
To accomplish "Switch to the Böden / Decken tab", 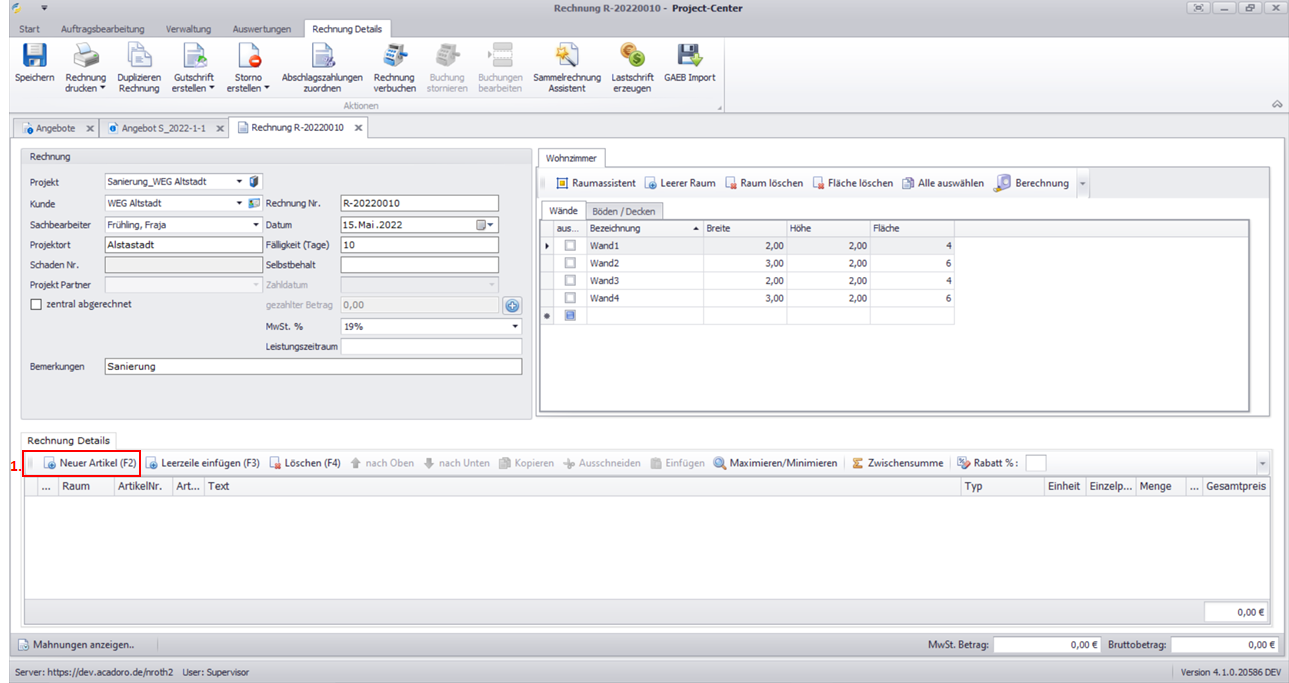I will pyautogui.click(x=626, y=211).
